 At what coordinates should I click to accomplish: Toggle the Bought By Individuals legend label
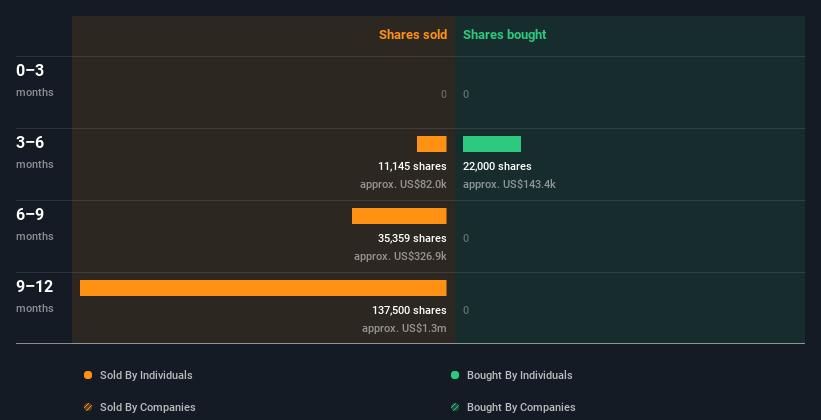[519, 375]
